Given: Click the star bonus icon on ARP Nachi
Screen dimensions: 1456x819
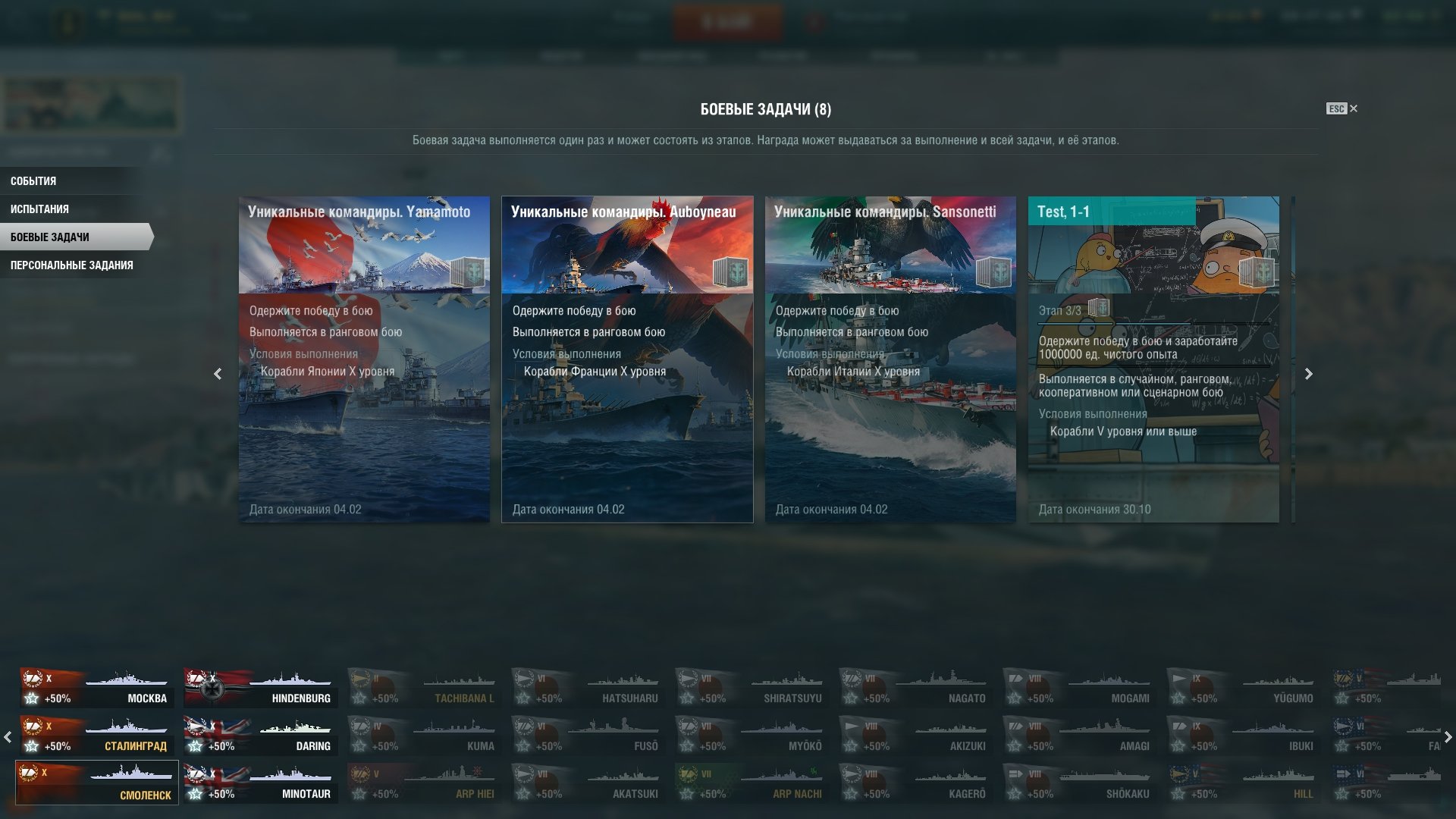Looking at the screenshot, I should click(687, 794).
